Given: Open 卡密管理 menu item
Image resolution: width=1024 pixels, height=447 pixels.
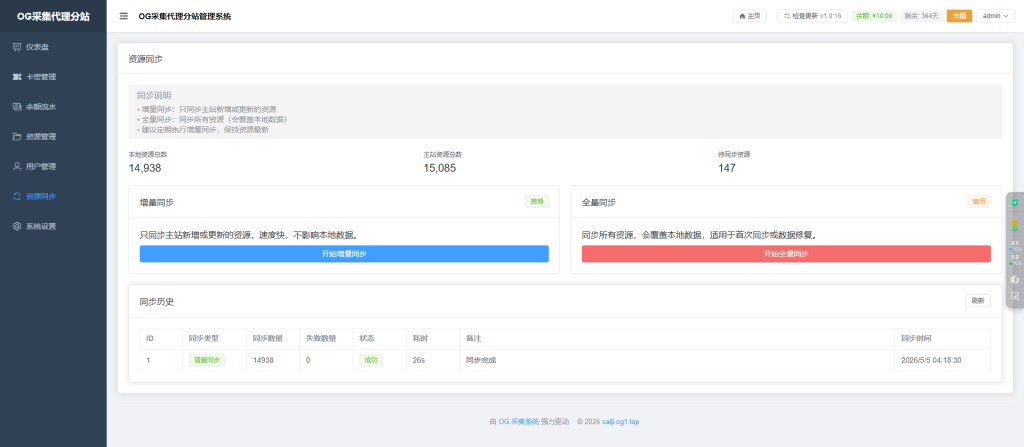Looking at the screenshot, I should [53, 76].
